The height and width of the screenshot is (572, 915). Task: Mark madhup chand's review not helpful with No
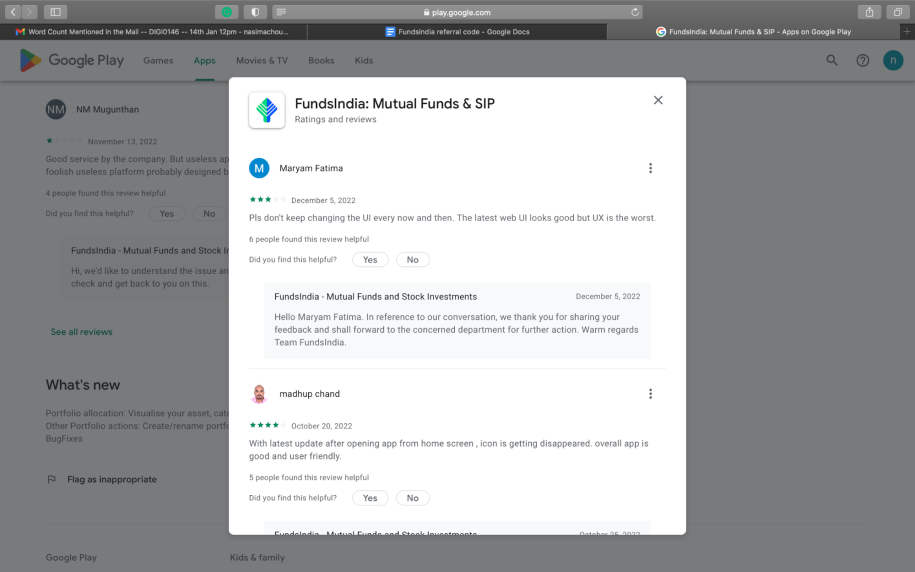tap(413, 498)
